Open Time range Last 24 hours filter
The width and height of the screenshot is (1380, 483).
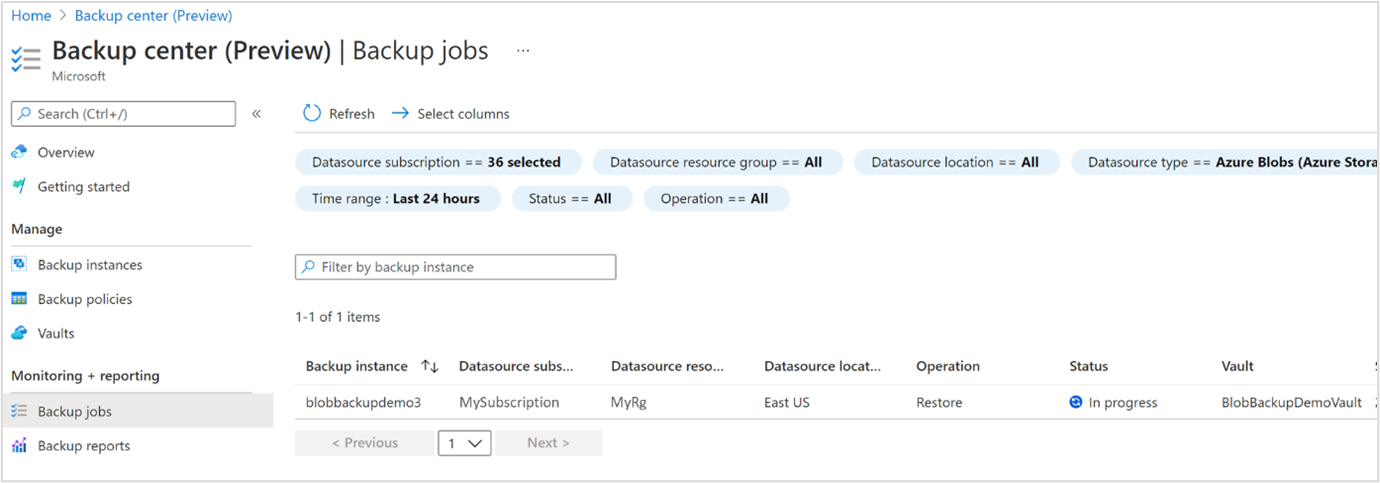[x=396, y=199]
